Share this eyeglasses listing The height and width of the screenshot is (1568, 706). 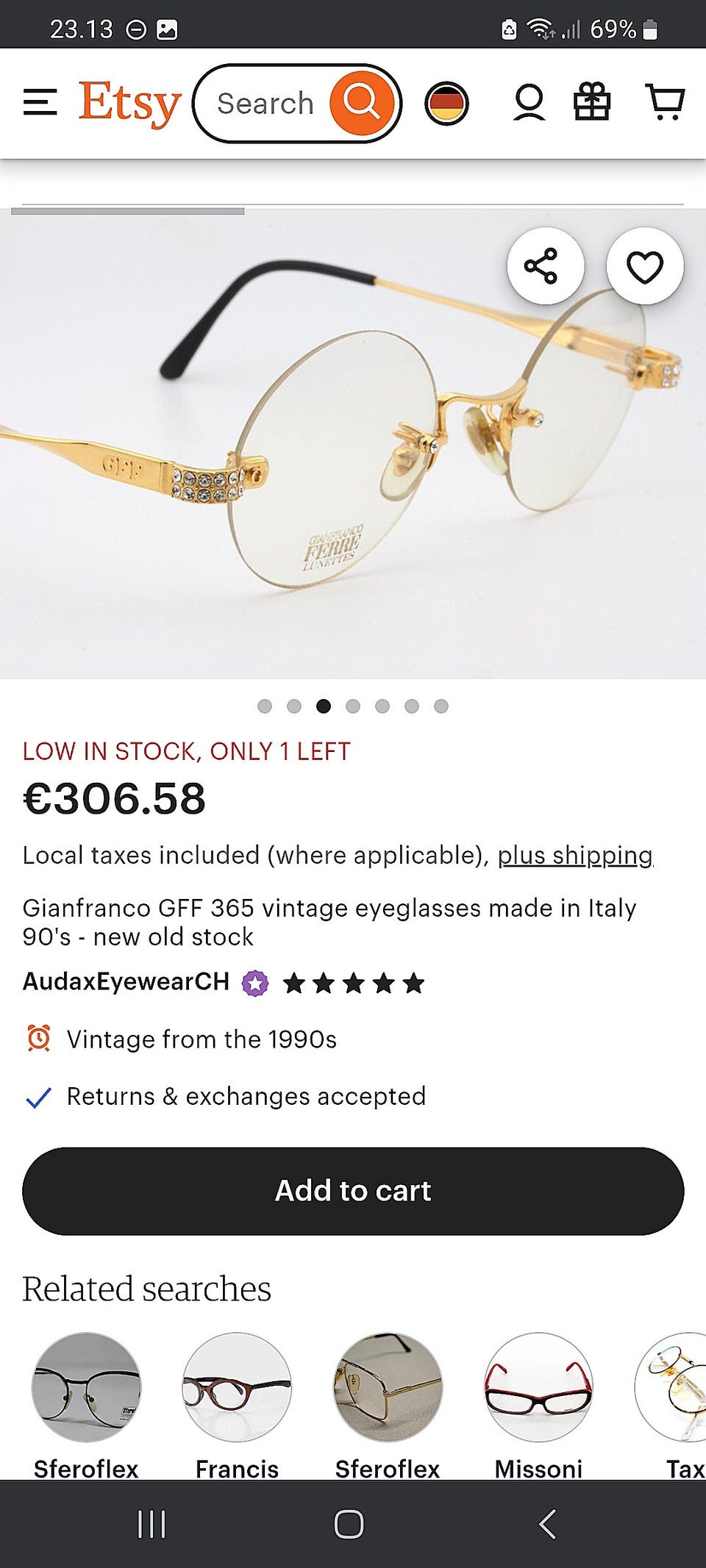(545, 266)
